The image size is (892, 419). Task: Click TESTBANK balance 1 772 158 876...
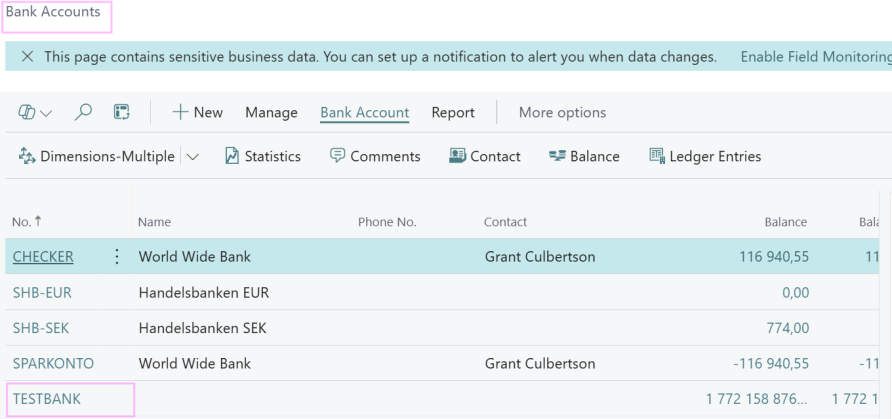(x=757, y=399)
